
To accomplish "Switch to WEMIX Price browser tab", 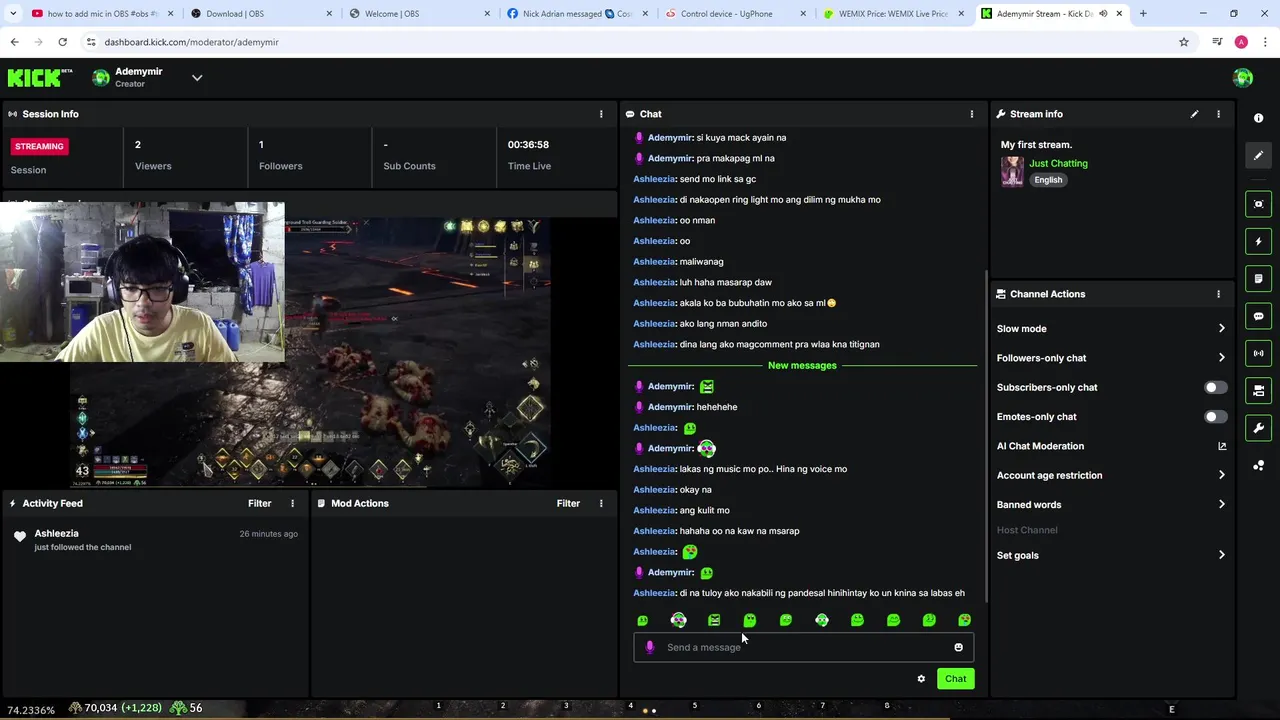I will [x=892, y=14].
